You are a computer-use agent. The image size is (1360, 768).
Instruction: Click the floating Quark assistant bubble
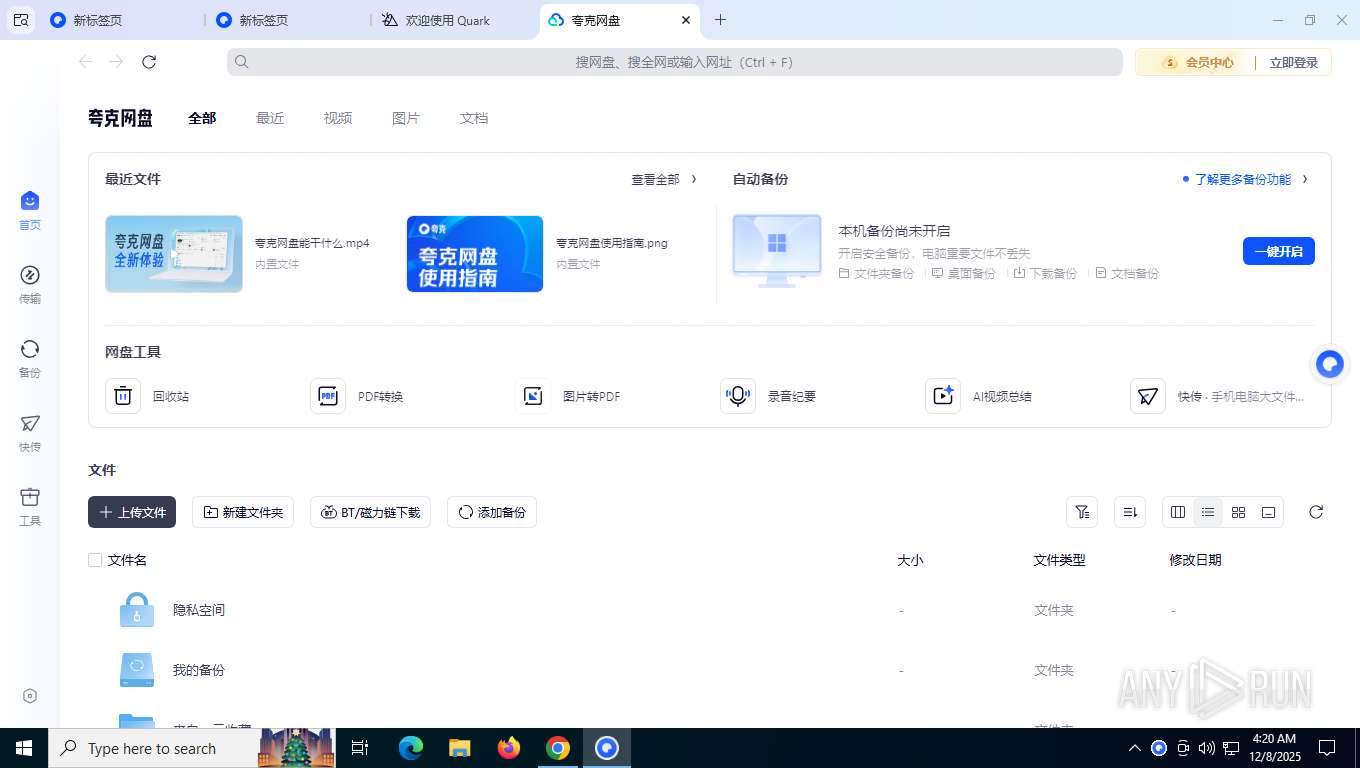[x=1330, y=364]
